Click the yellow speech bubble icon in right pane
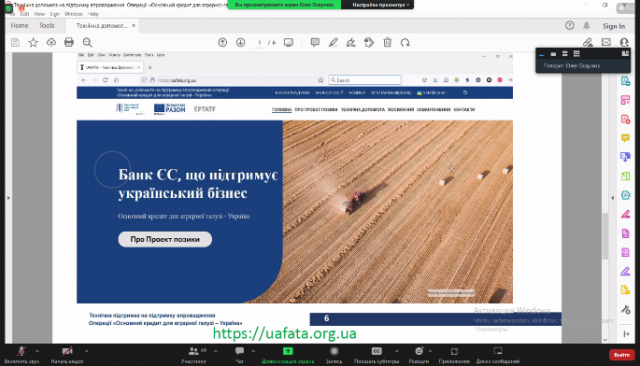Screen dimensions: 640x366 pyautogui.click(x=625, y=138)
